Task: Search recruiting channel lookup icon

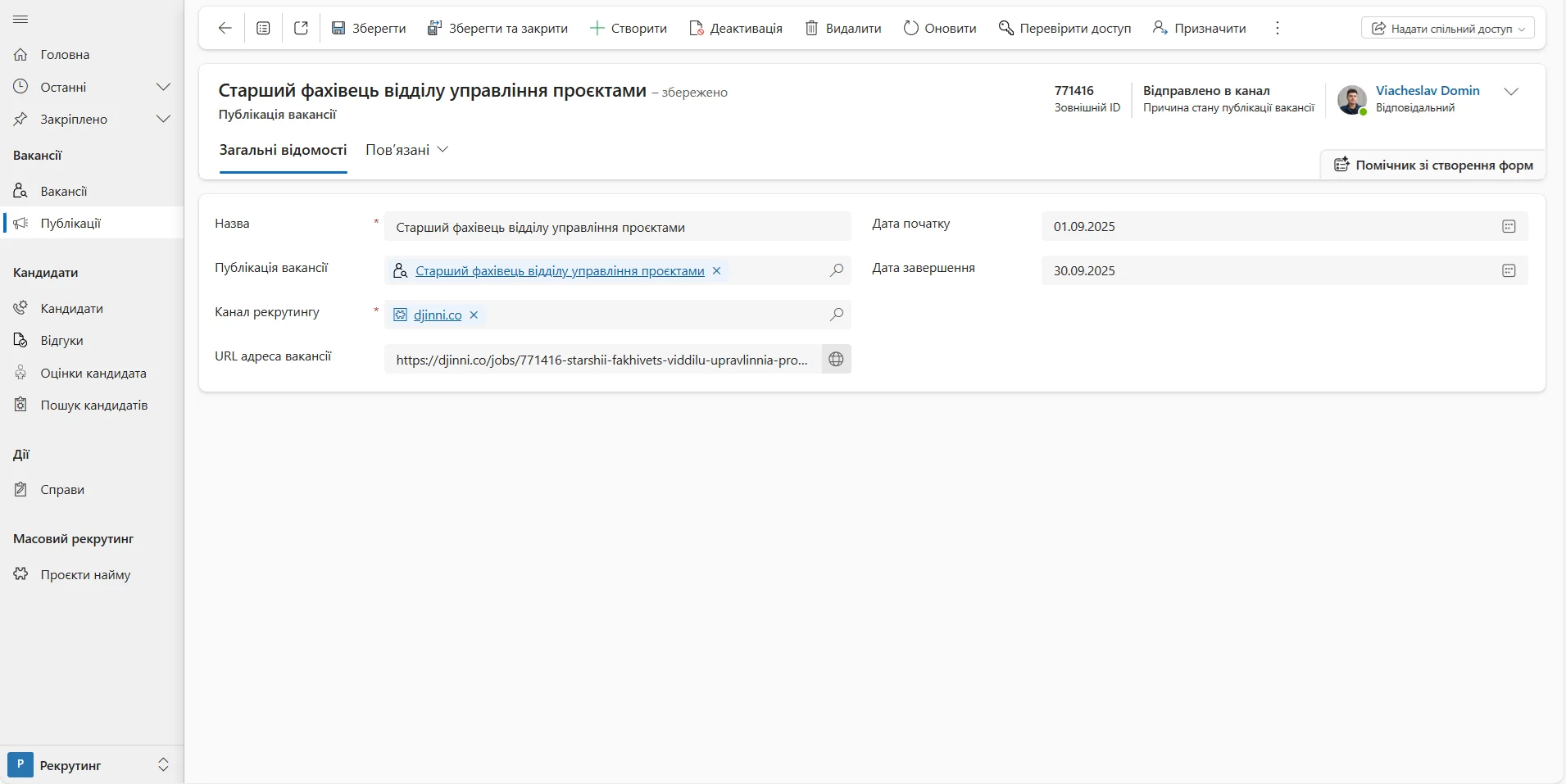Action: tap(836, 315)
